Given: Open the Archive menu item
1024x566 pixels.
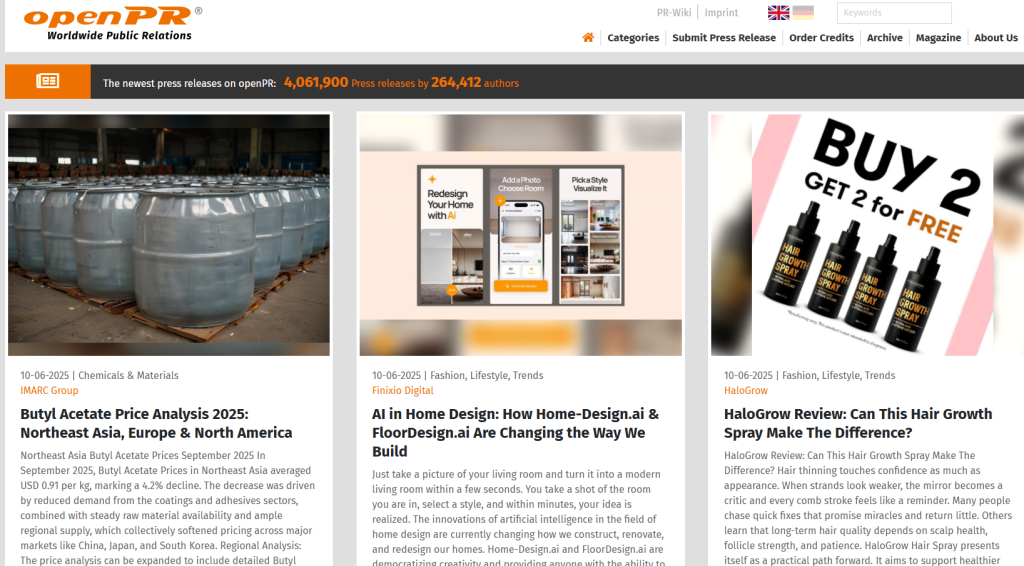Looking at the screenshot, I should (884, 38).
